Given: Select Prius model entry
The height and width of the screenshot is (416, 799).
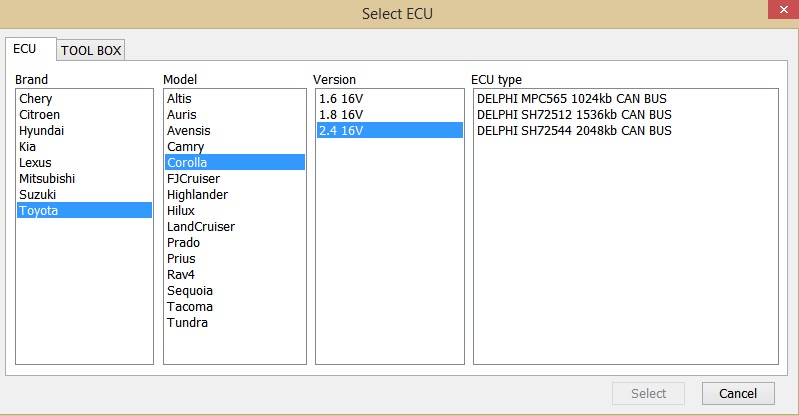Looking at the screenshot, I should 182,259.
